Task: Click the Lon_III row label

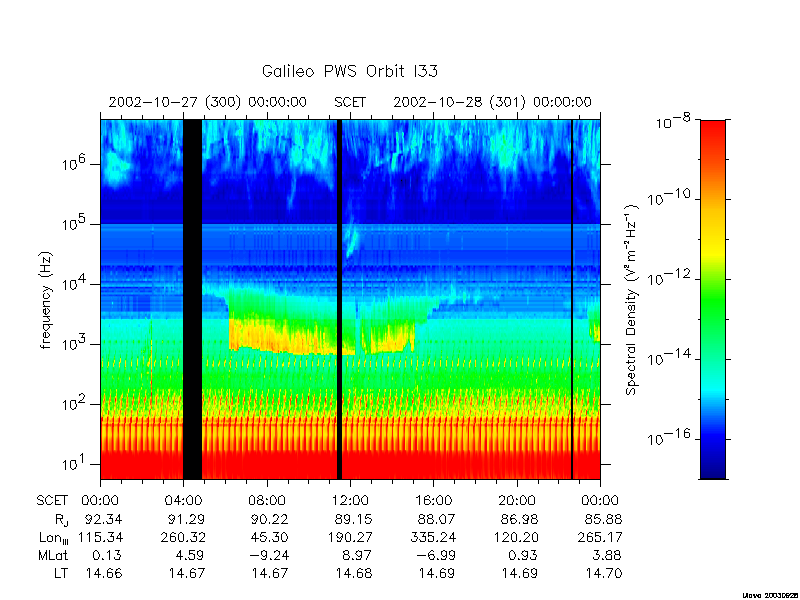Action: pos(54,538)
